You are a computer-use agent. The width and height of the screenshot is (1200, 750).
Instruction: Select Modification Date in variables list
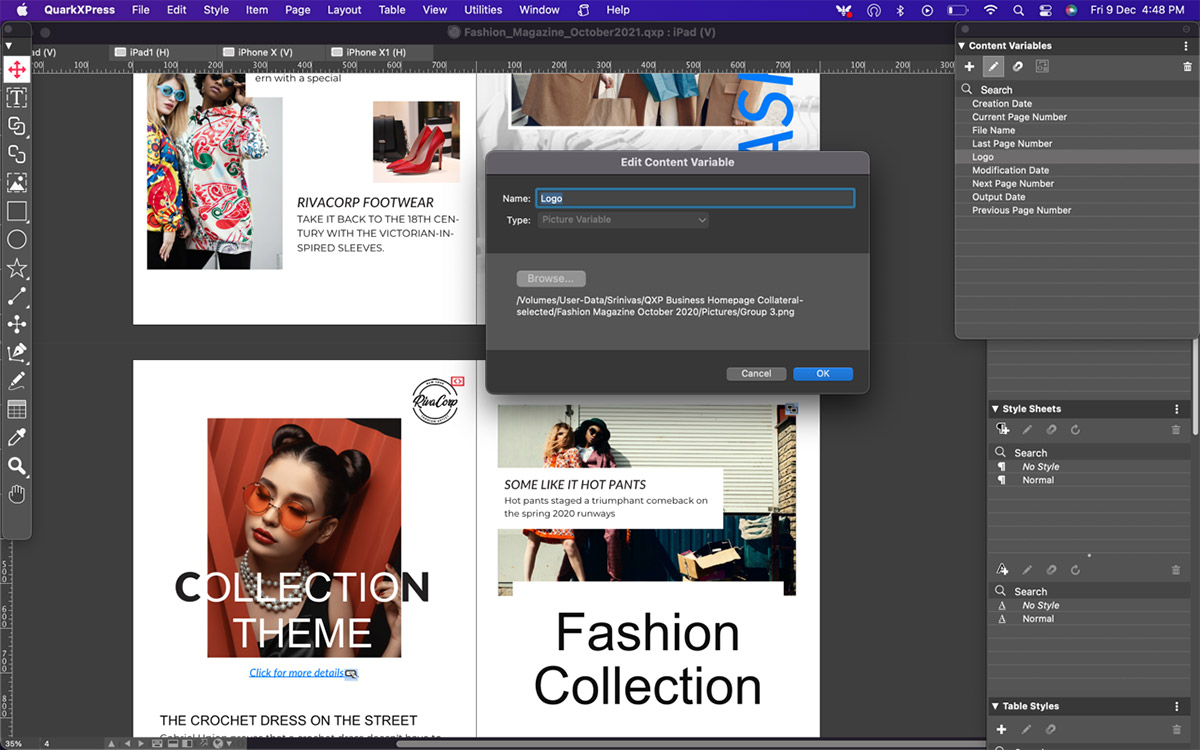1010,170
